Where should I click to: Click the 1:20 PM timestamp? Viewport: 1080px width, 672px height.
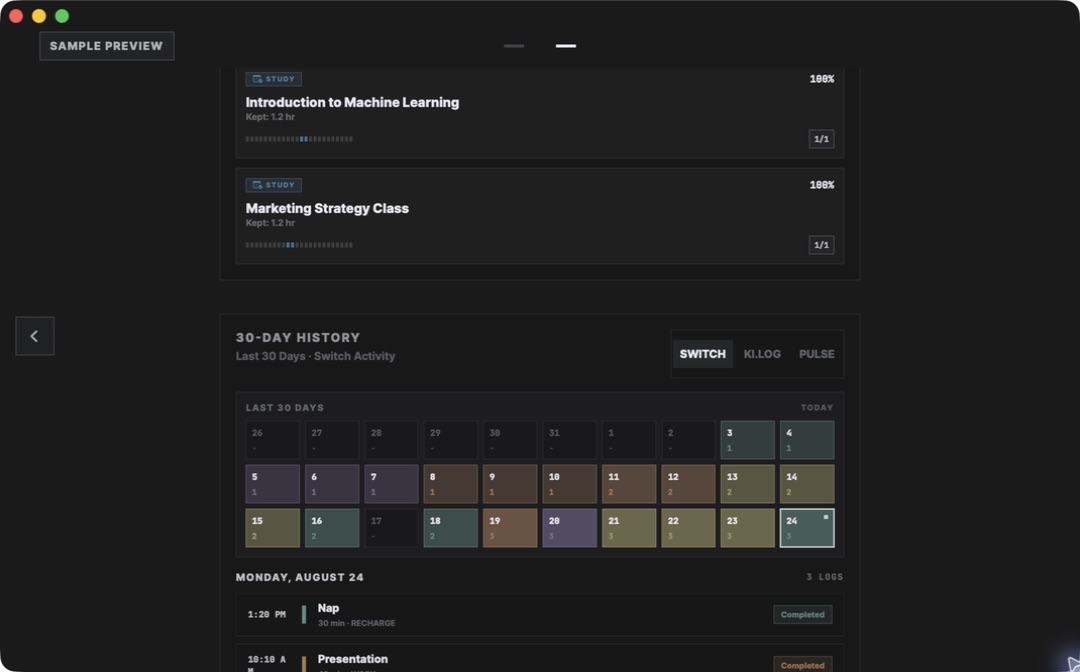[267, 615]
